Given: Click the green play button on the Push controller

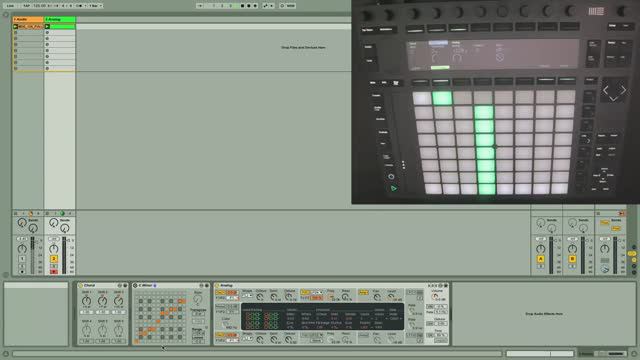Looking at the screenshot, I should pyautogui.click(x=393, y=189).
